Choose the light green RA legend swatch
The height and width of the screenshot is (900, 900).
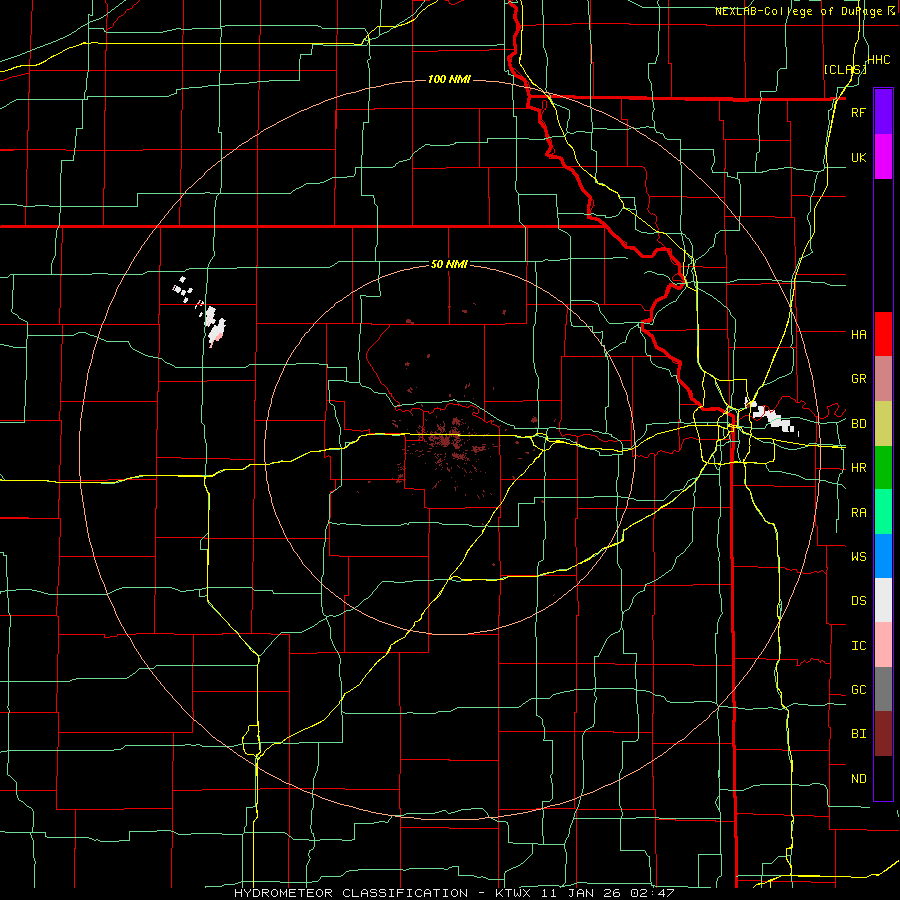pyautogui.click(x=883, y=512)
